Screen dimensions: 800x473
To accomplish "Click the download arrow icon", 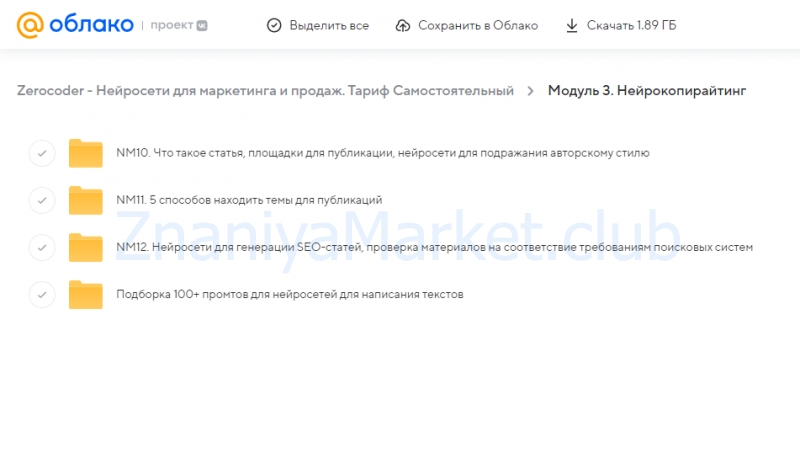I will pos(572,26).
